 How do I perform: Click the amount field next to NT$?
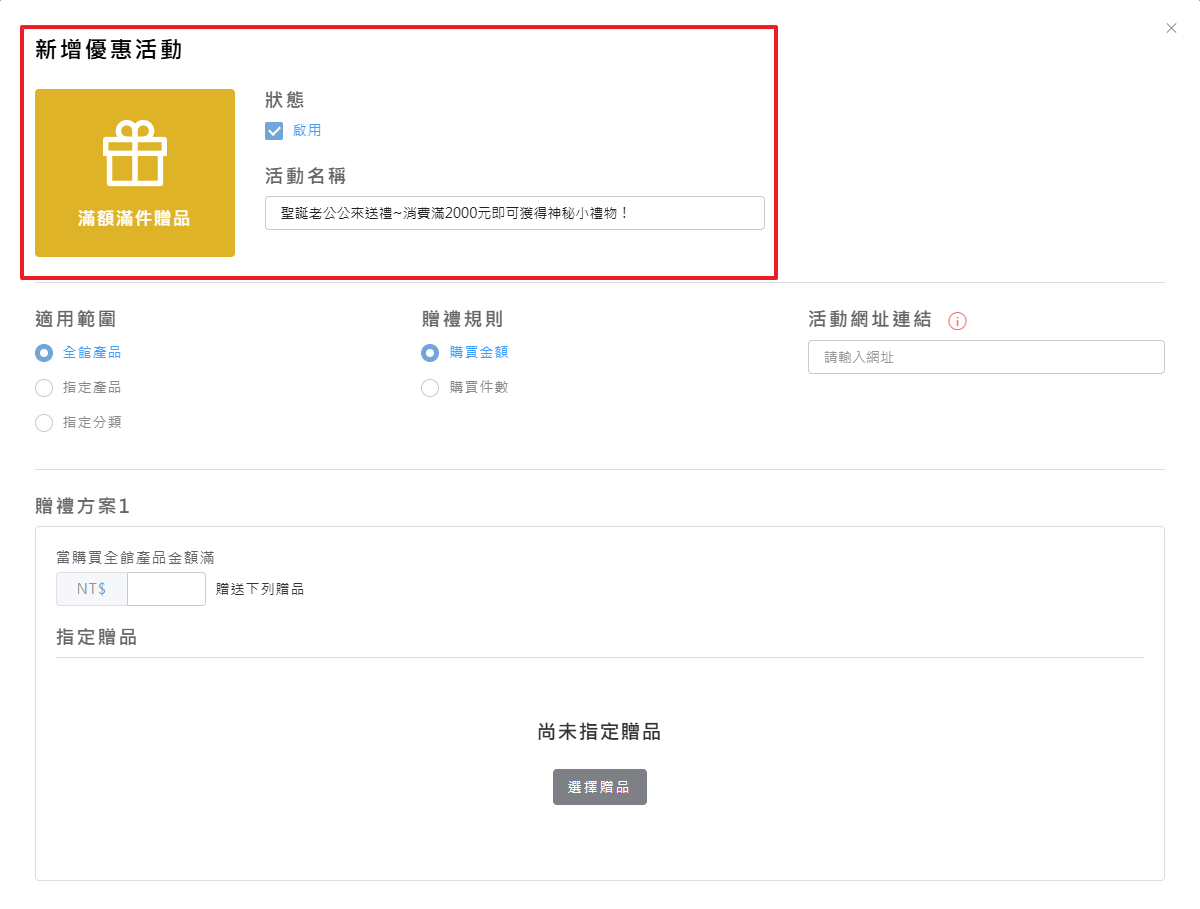click(x=166, y=589)
